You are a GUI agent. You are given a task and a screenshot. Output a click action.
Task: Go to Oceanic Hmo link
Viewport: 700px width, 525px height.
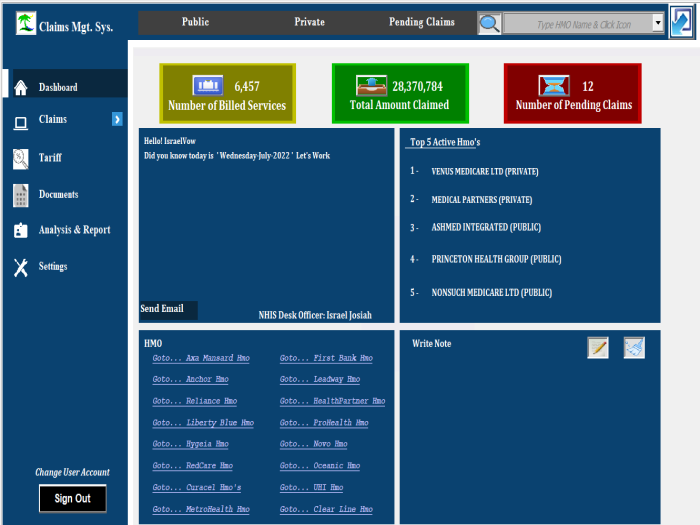click(x=320, y=466)
